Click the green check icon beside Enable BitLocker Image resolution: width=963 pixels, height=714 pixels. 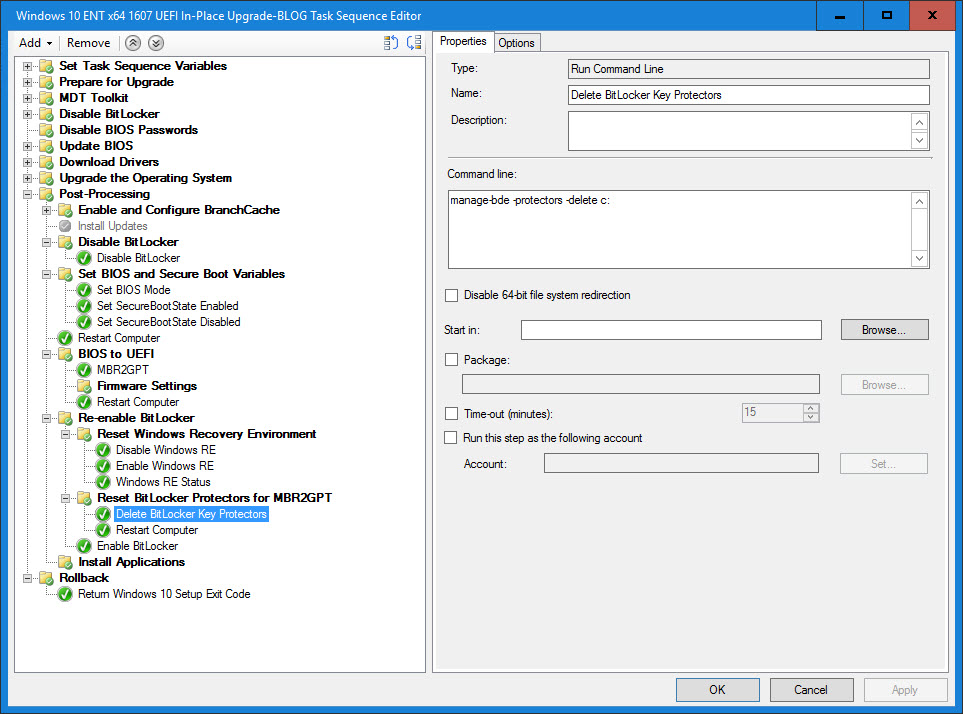tap(84, 546)
